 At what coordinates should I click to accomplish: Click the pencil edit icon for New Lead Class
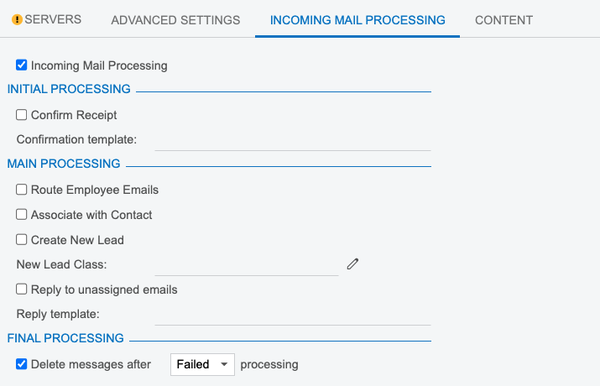point(353,264)
